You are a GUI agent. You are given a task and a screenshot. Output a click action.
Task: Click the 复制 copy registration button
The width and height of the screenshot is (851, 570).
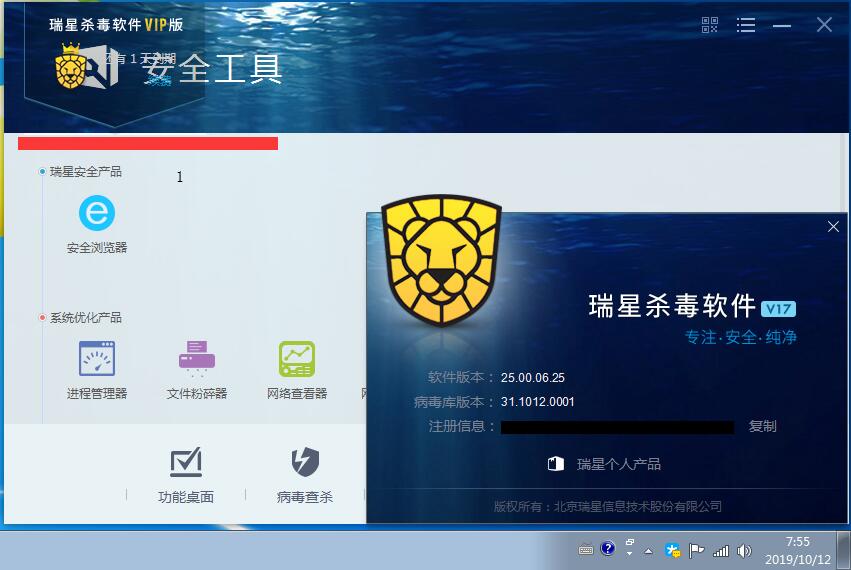click(x=762, y=426)
